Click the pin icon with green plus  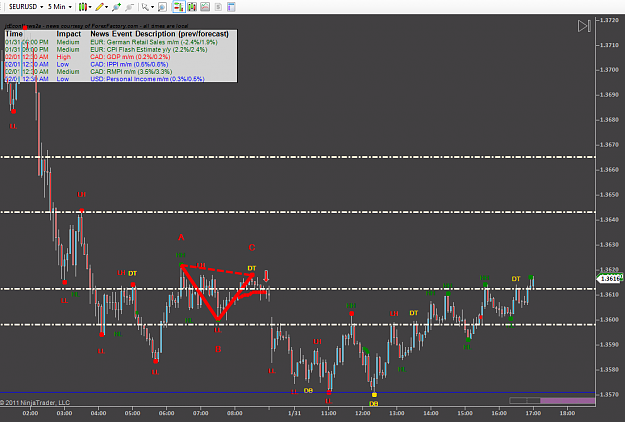coord(116,7)
